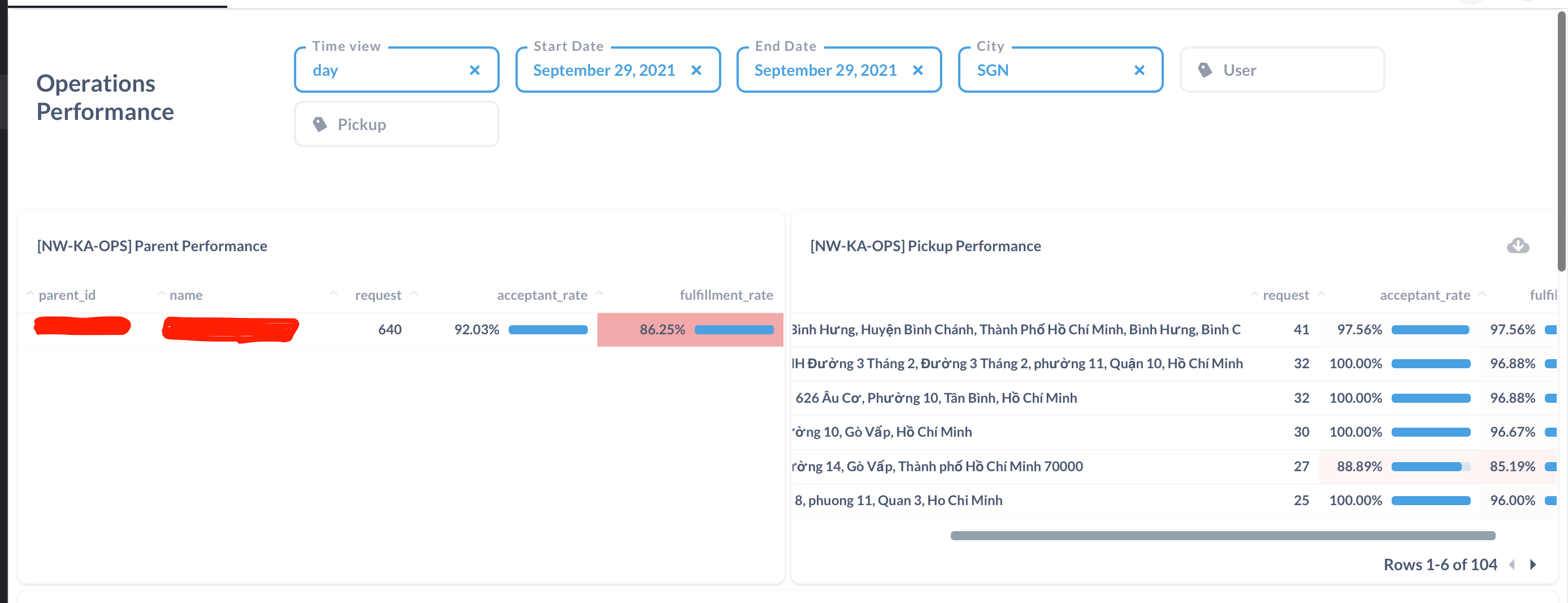Image resolution: width=1568 pixels, height=603 pixels.
Task: Click the Pickup filter tag icon
Action: click(x=319, y=124)
